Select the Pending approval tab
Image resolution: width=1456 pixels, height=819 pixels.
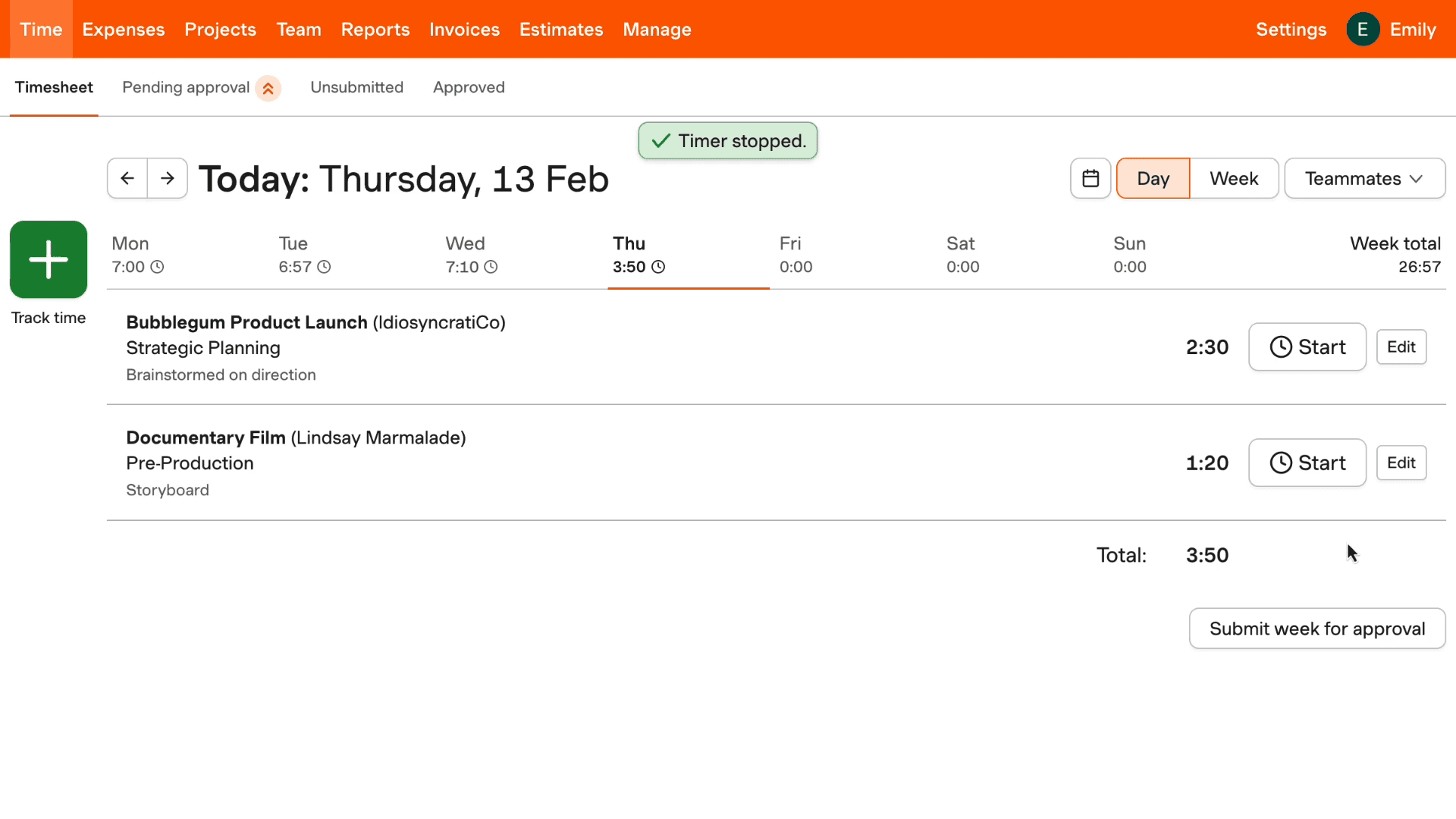(x=186, y=87)
